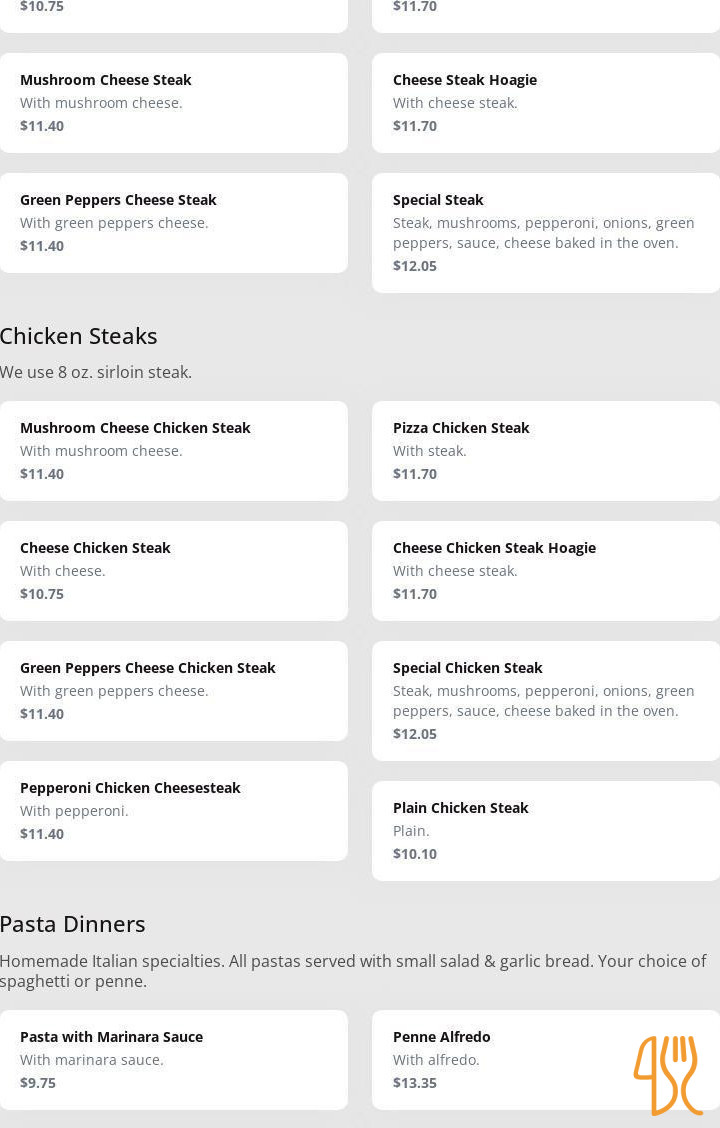720x1128 pixels.
Task: Select the Penne Alfredo menu item
Action: click(546, 1060)
